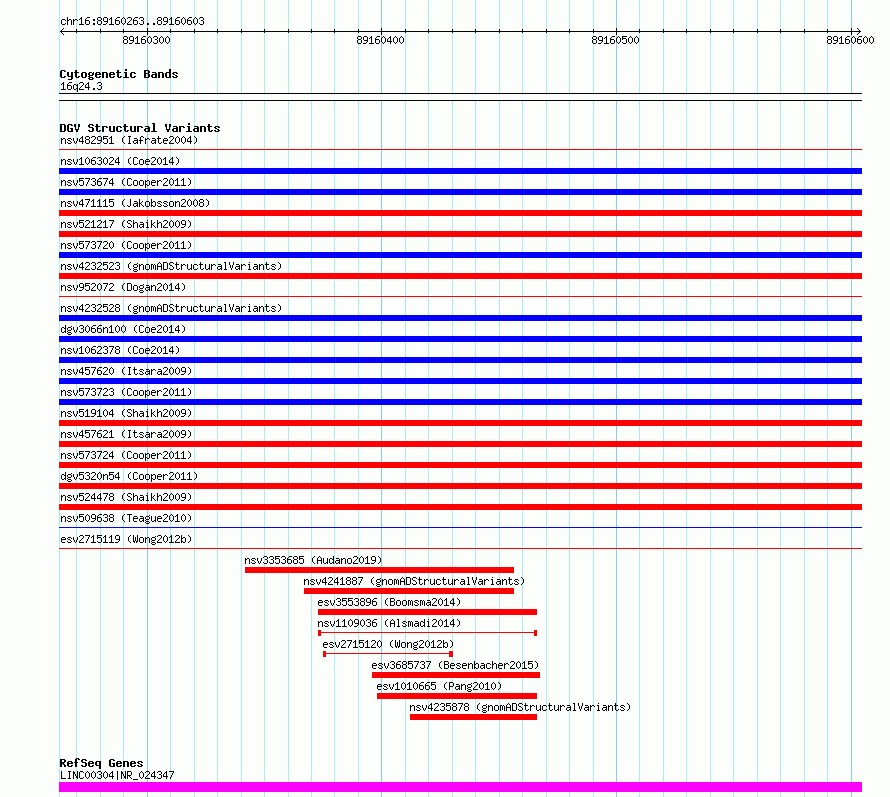Open variant nsv471115 (Jakobsson2008)

point(135,204)
